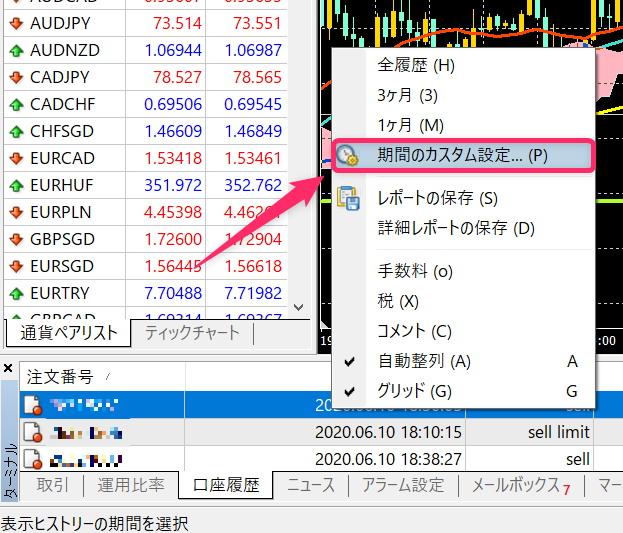The height and width of the screenshot is (533, 623).
Task: Open the メールボックス terminal tab
Action: pos(521,485)
